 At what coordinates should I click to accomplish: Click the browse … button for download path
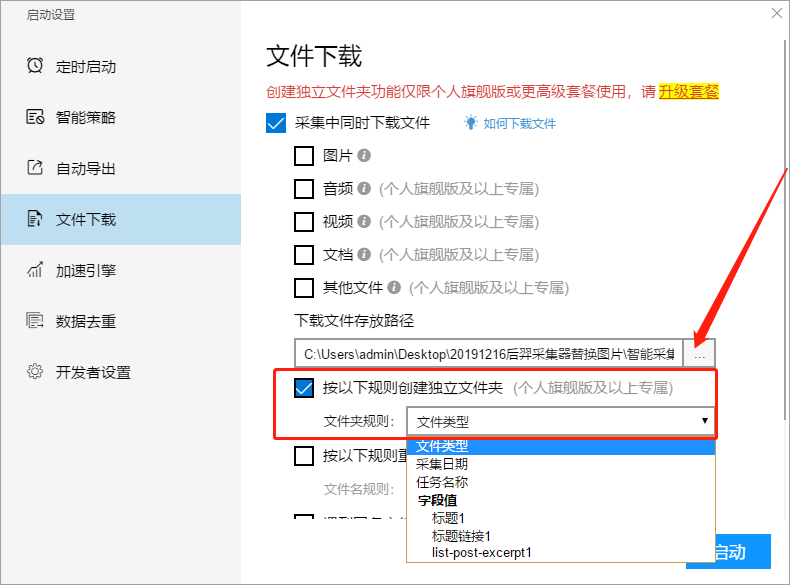699,353
